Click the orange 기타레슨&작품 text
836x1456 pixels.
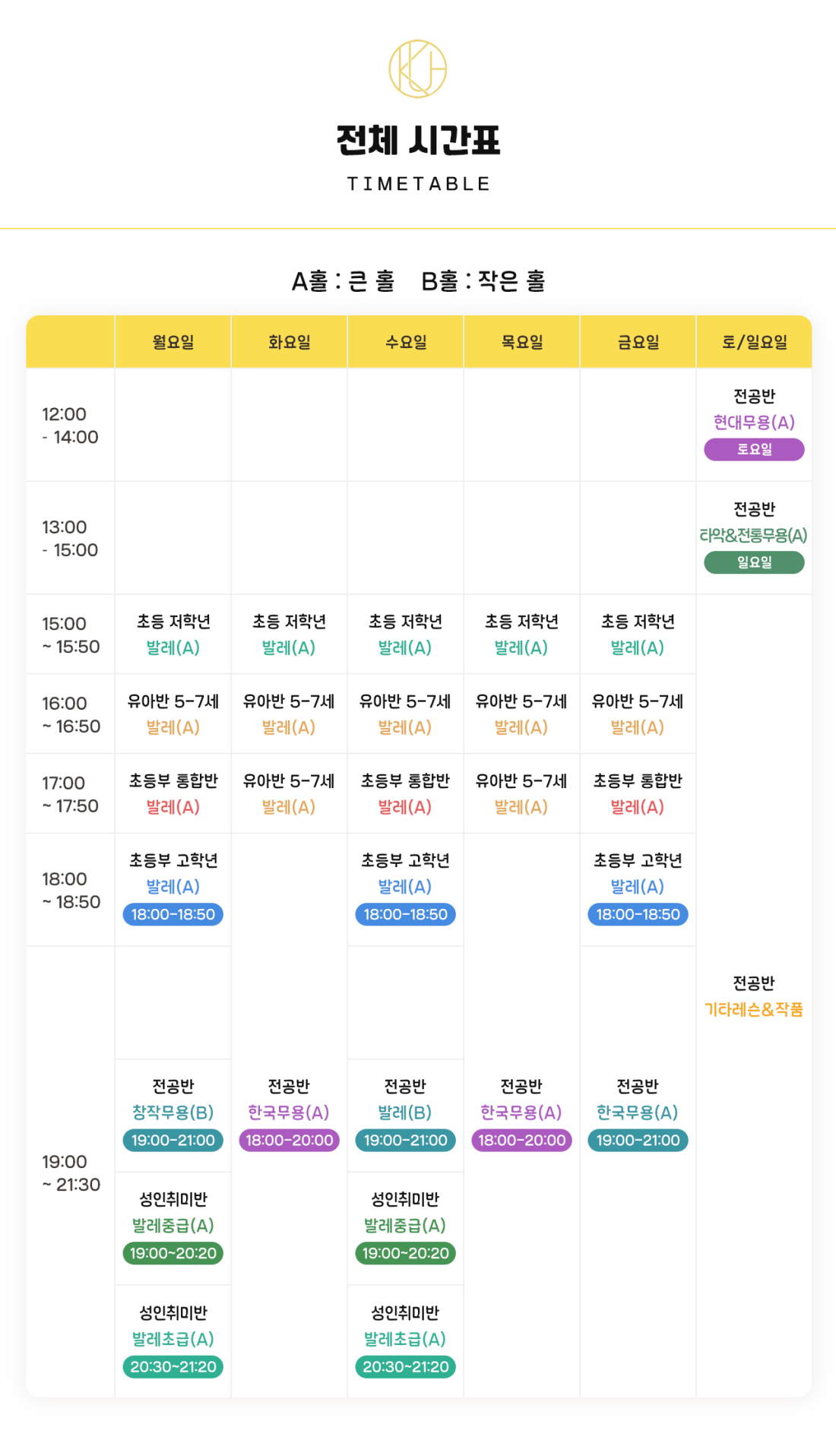click(x=754, y=1009)
